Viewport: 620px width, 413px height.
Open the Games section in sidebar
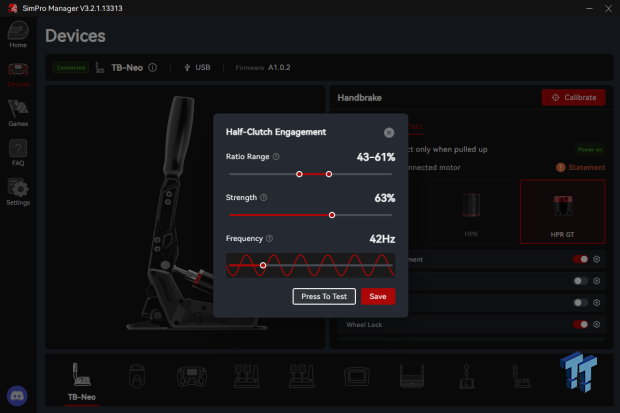tap(18, 114)
